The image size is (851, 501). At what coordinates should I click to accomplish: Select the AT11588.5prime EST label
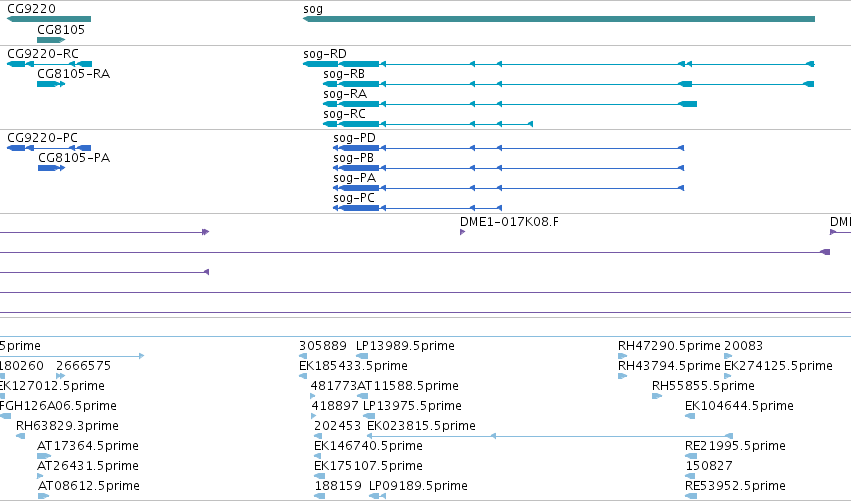pos(408,386)
